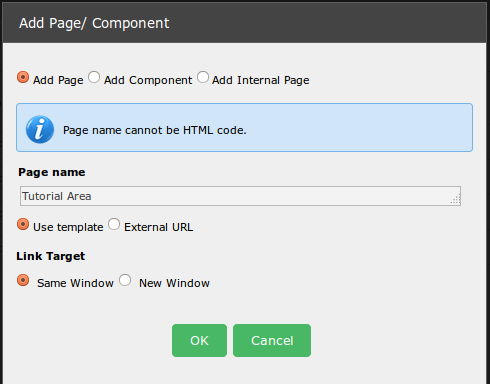This screenshot has width=490, height=384.
Task: Click the 'Link Target' heading
Action: [51, 256]
